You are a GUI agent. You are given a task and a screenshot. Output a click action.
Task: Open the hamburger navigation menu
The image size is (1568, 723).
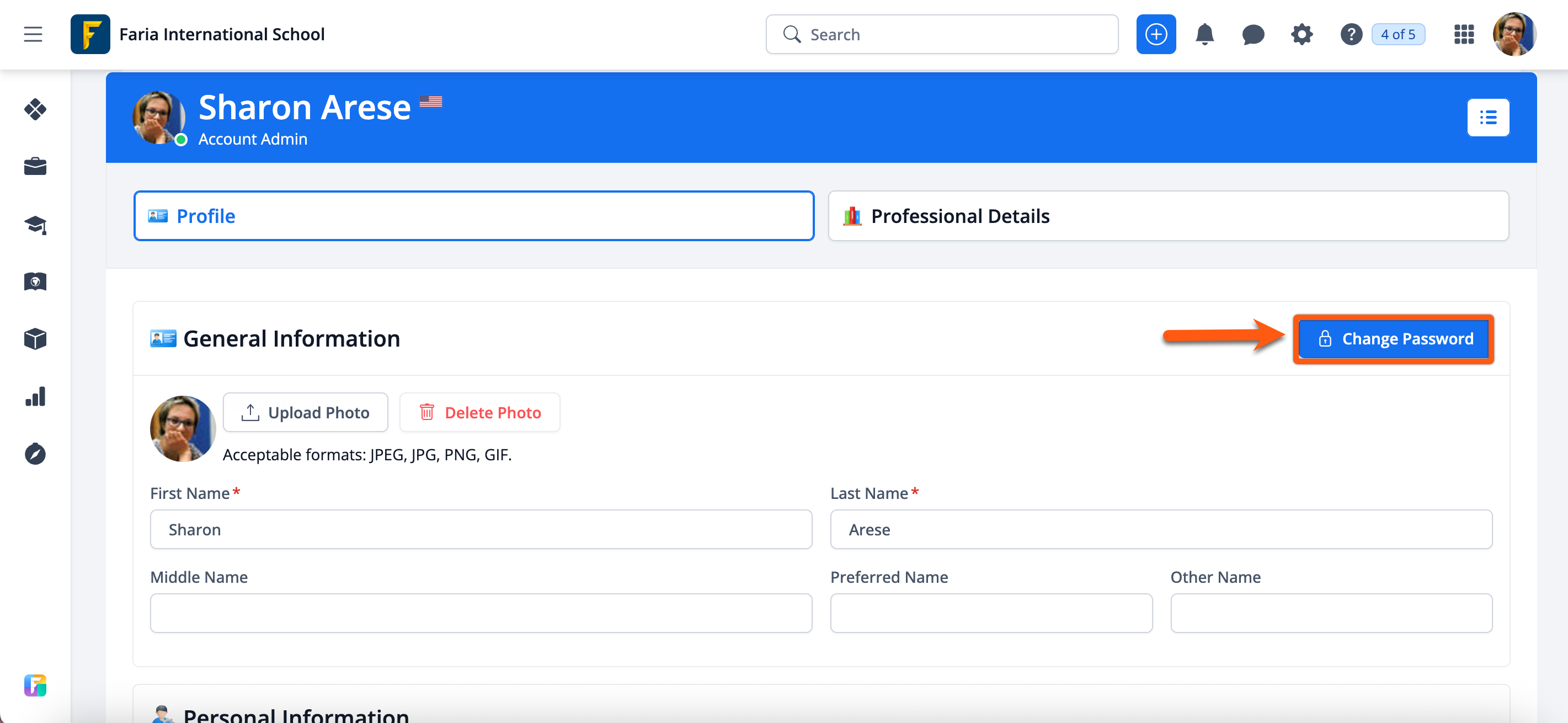pyautogui.click(x=33, y=34)
